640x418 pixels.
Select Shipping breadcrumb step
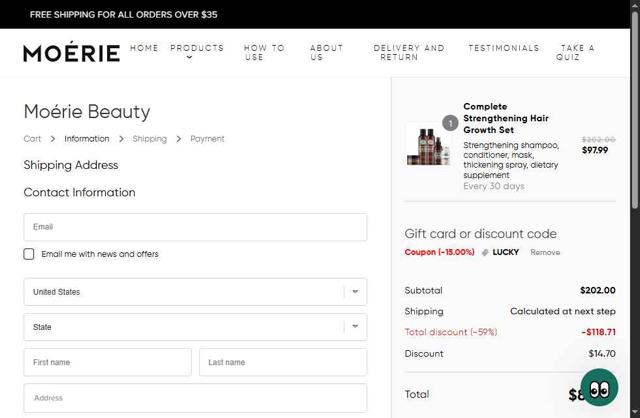[150, 139]
